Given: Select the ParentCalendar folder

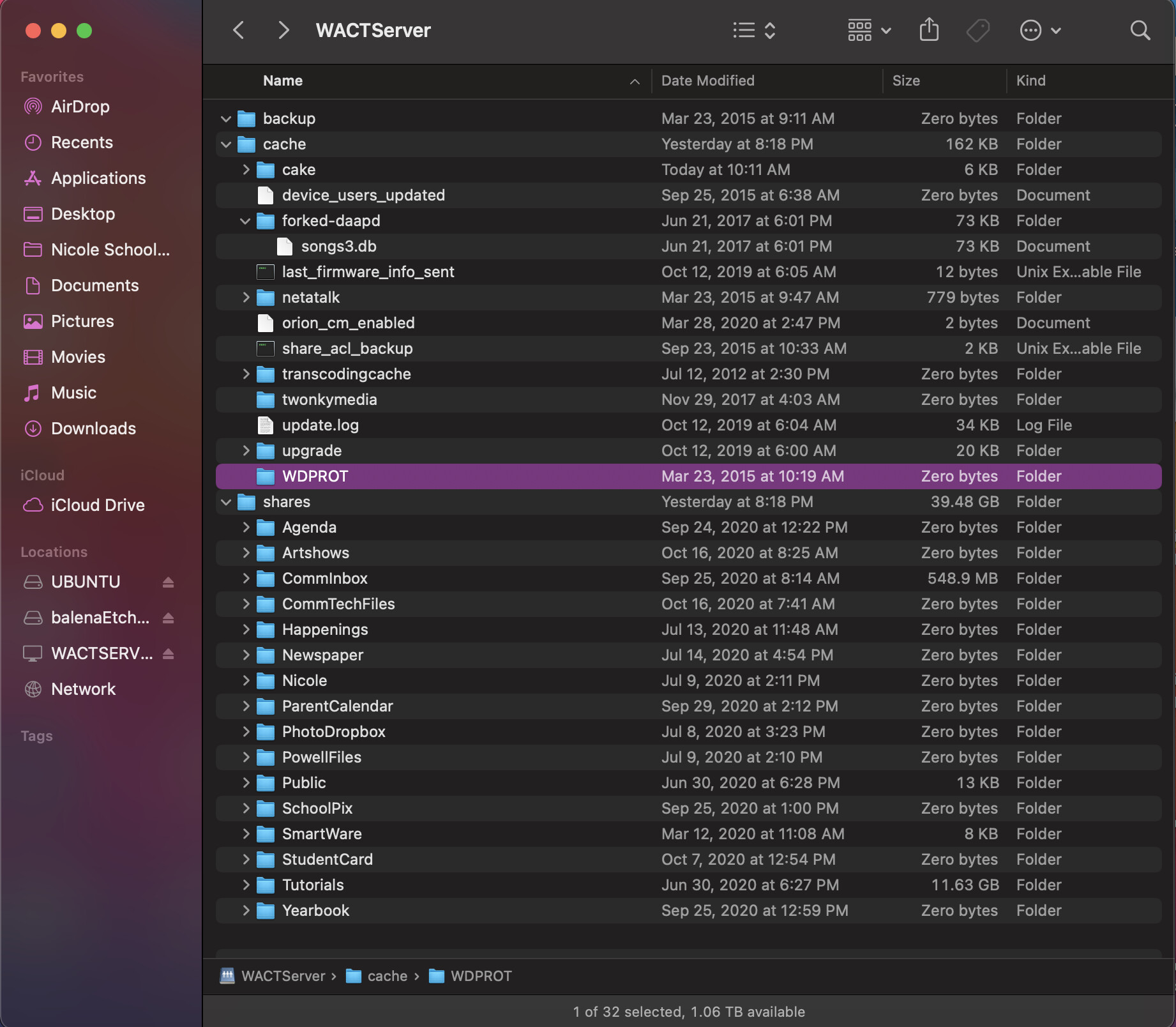Looking at the screenshot, I should pos(688,706).
